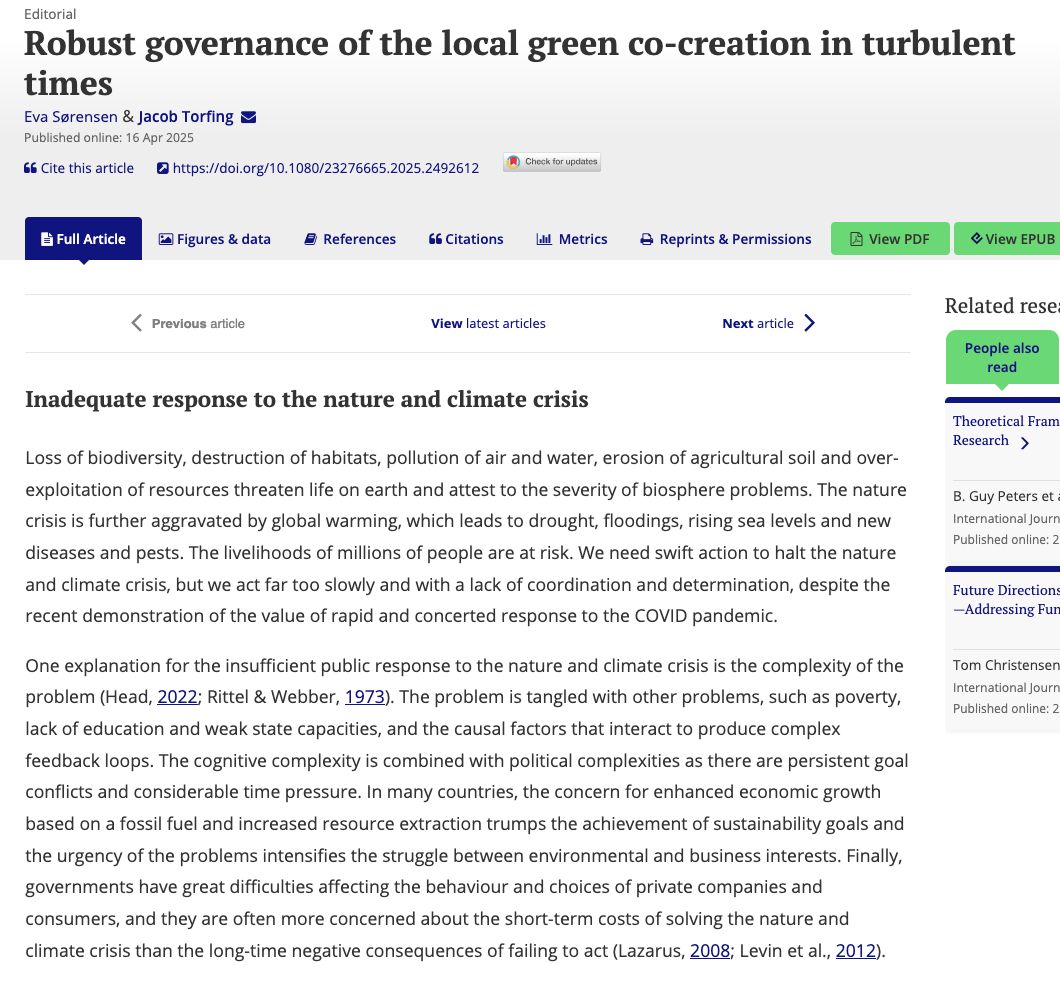Click the DOI link icon

pyautogui.click(x=163, y=167)
